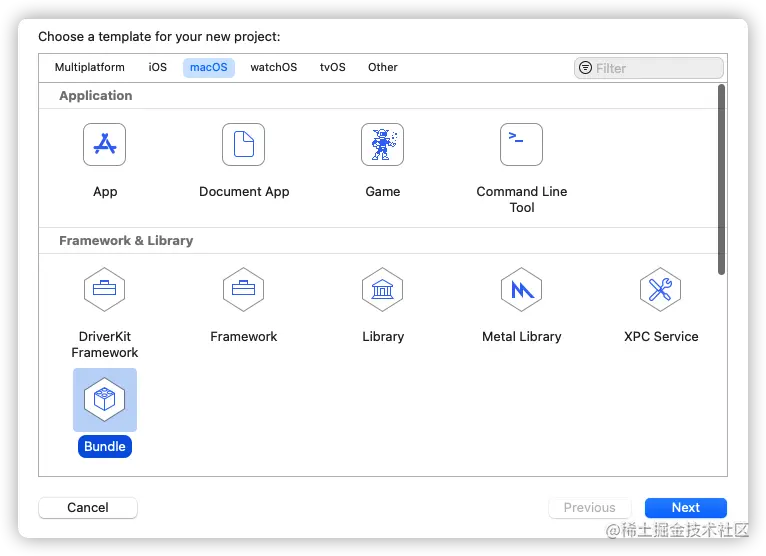Choose the Document App template icon

click(x=243, y=145)
